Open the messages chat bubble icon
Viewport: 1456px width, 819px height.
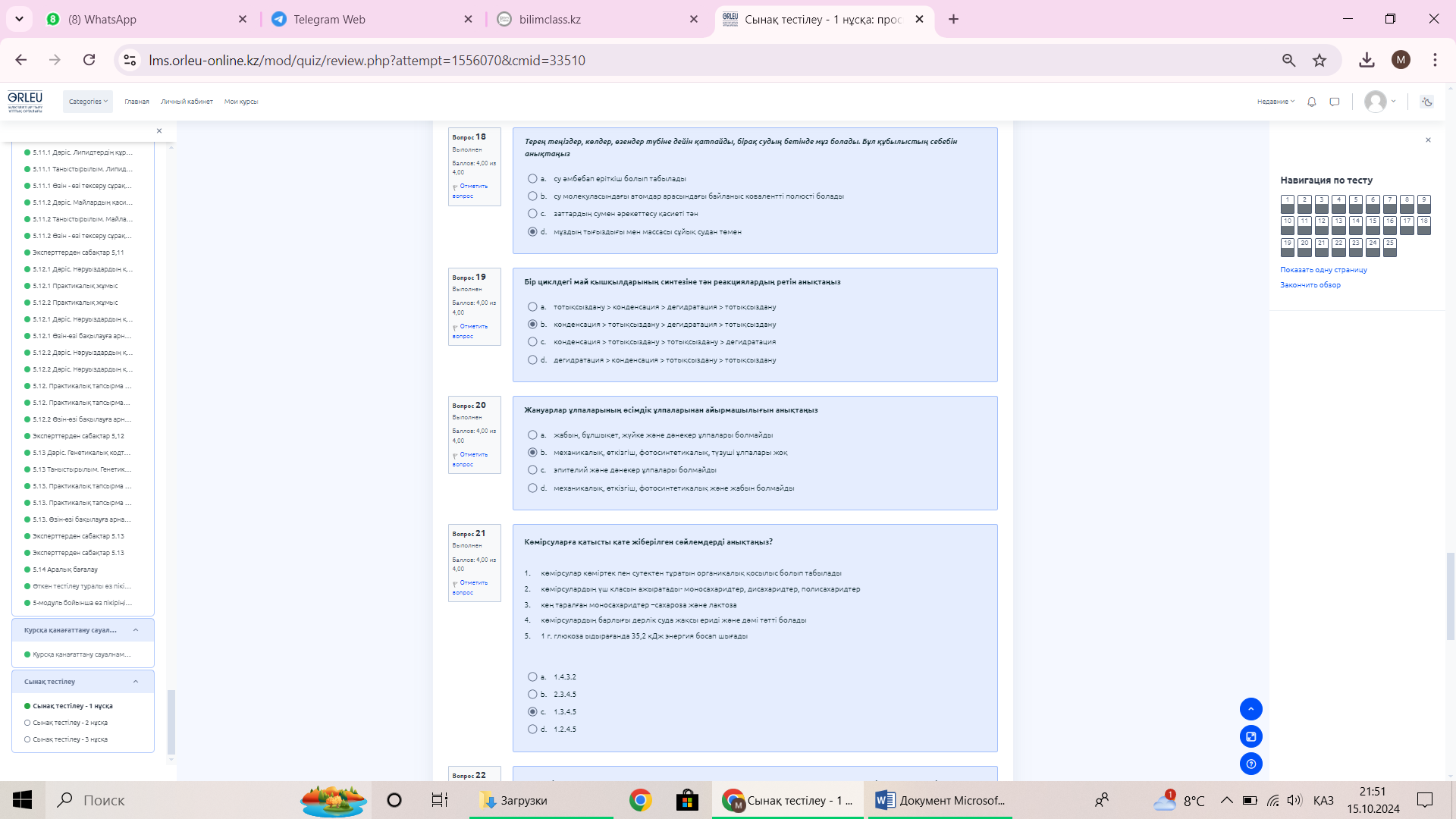click(1335, 102)
